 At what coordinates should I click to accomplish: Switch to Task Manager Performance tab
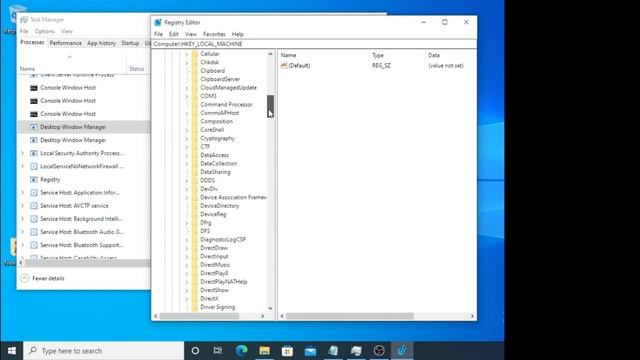pyautogui.click(x=66, y=43)
